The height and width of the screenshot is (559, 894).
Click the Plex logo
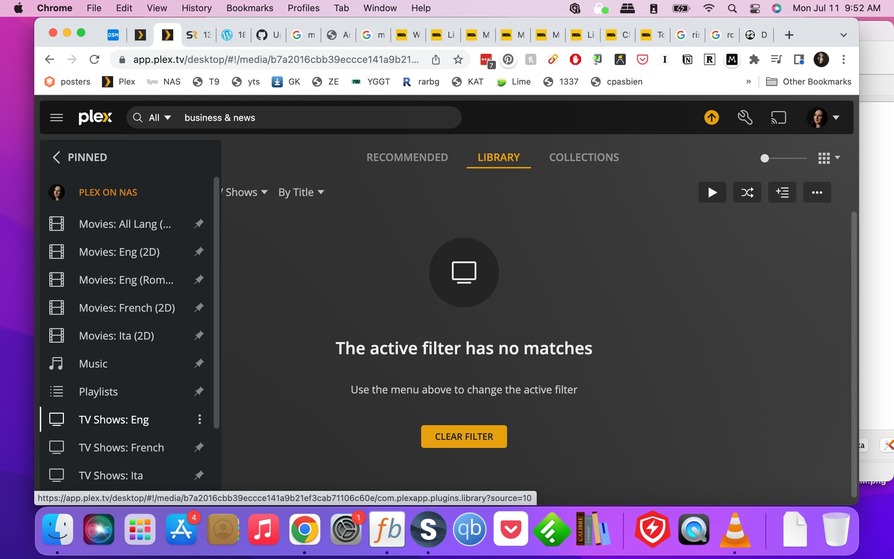pyautogui.click(x=95, y=118)
